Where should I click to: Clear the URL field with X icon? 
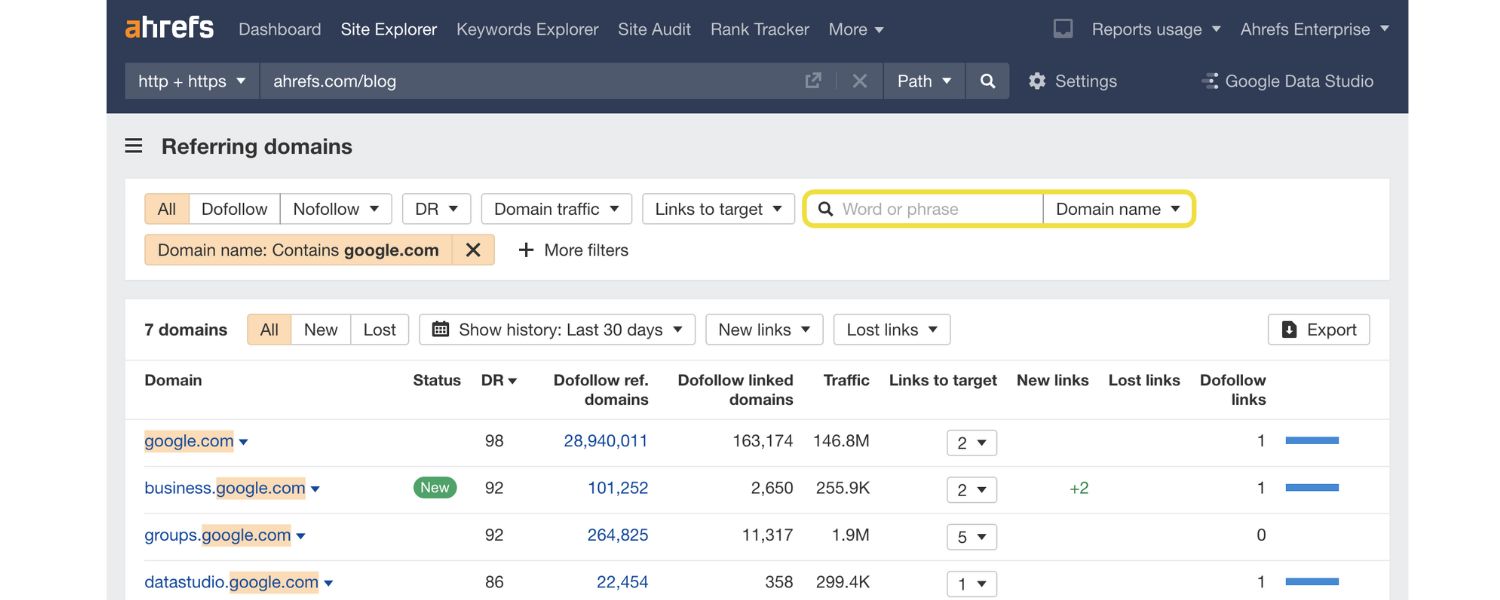(859, 81)
